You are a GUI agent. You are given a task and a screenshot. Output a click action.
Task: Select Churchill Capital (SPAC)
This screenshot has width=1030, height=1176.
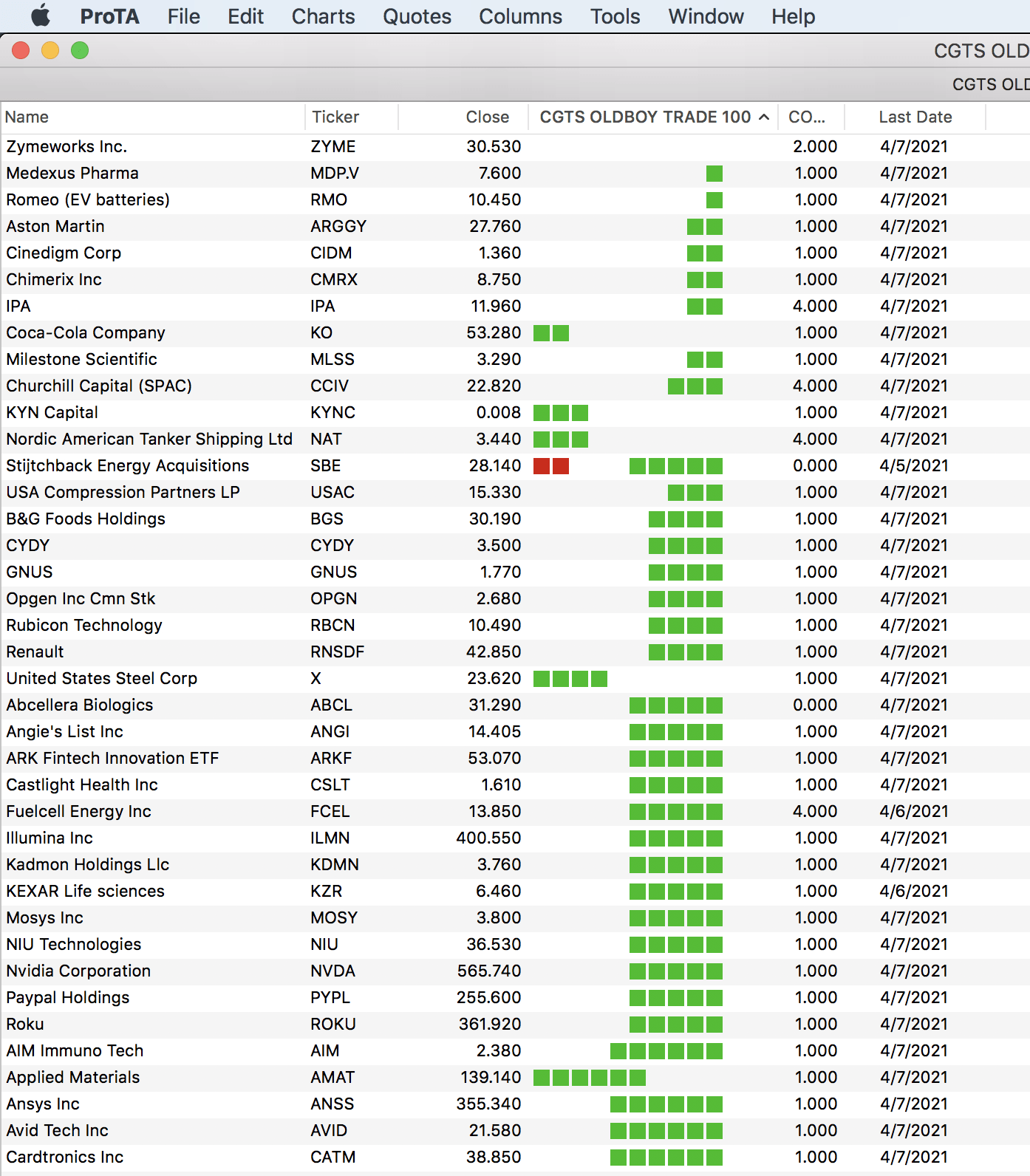click(515, 386)
